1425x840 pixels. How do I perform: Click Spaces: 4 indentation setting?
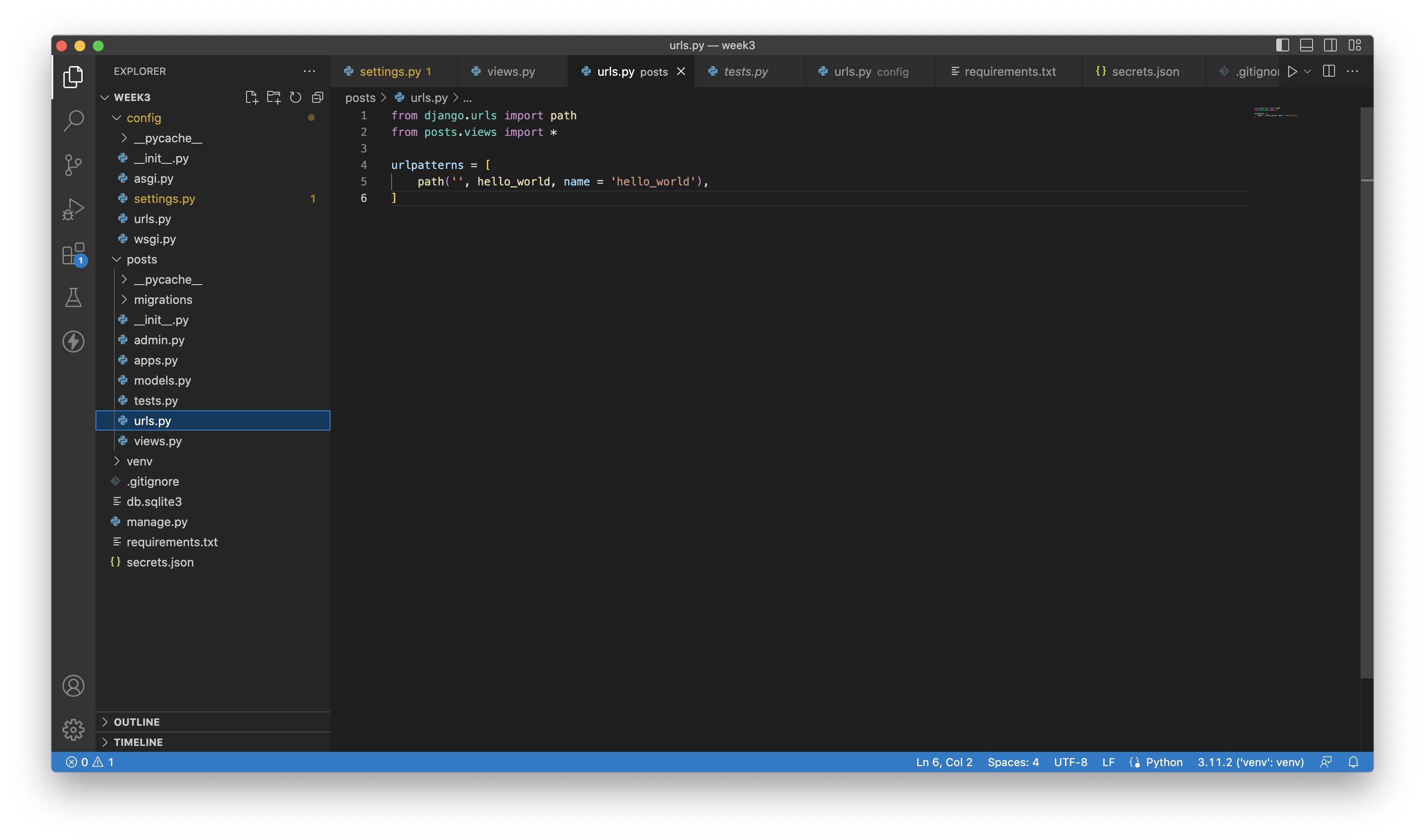(1013, 762)
